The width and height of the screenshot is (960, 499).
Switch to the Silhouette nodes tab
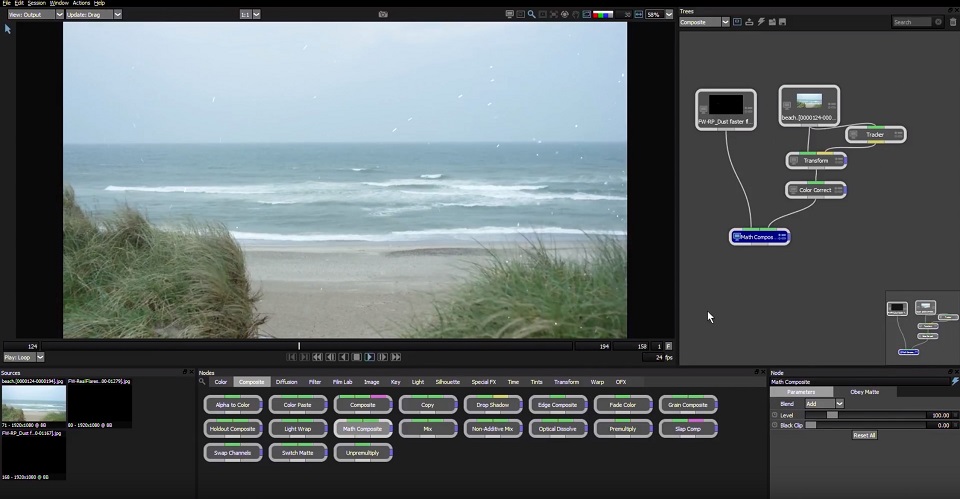[x=448, y=381]
